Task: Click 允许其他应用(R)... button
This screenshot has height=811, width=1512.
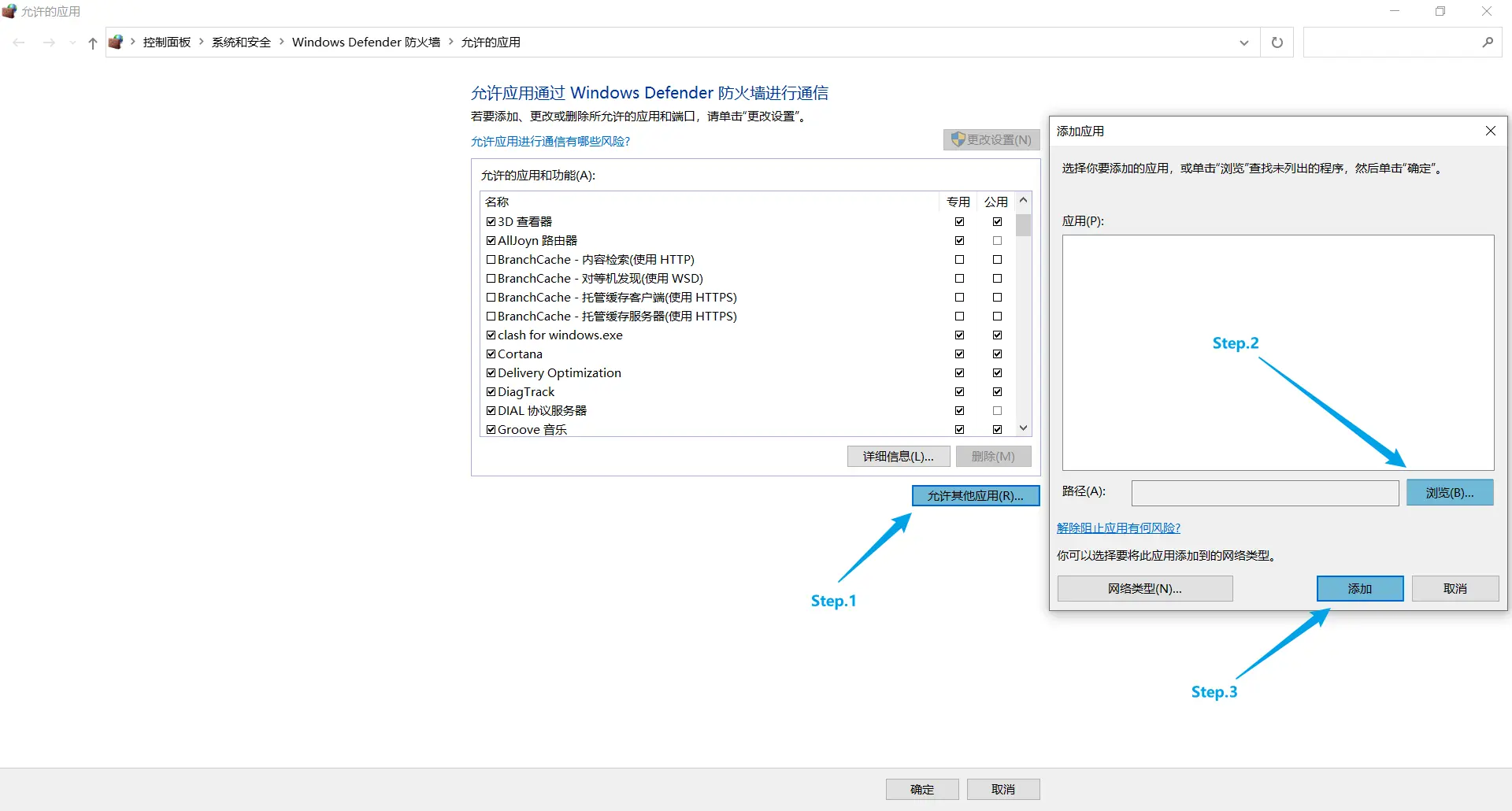Action: [976, 495]
